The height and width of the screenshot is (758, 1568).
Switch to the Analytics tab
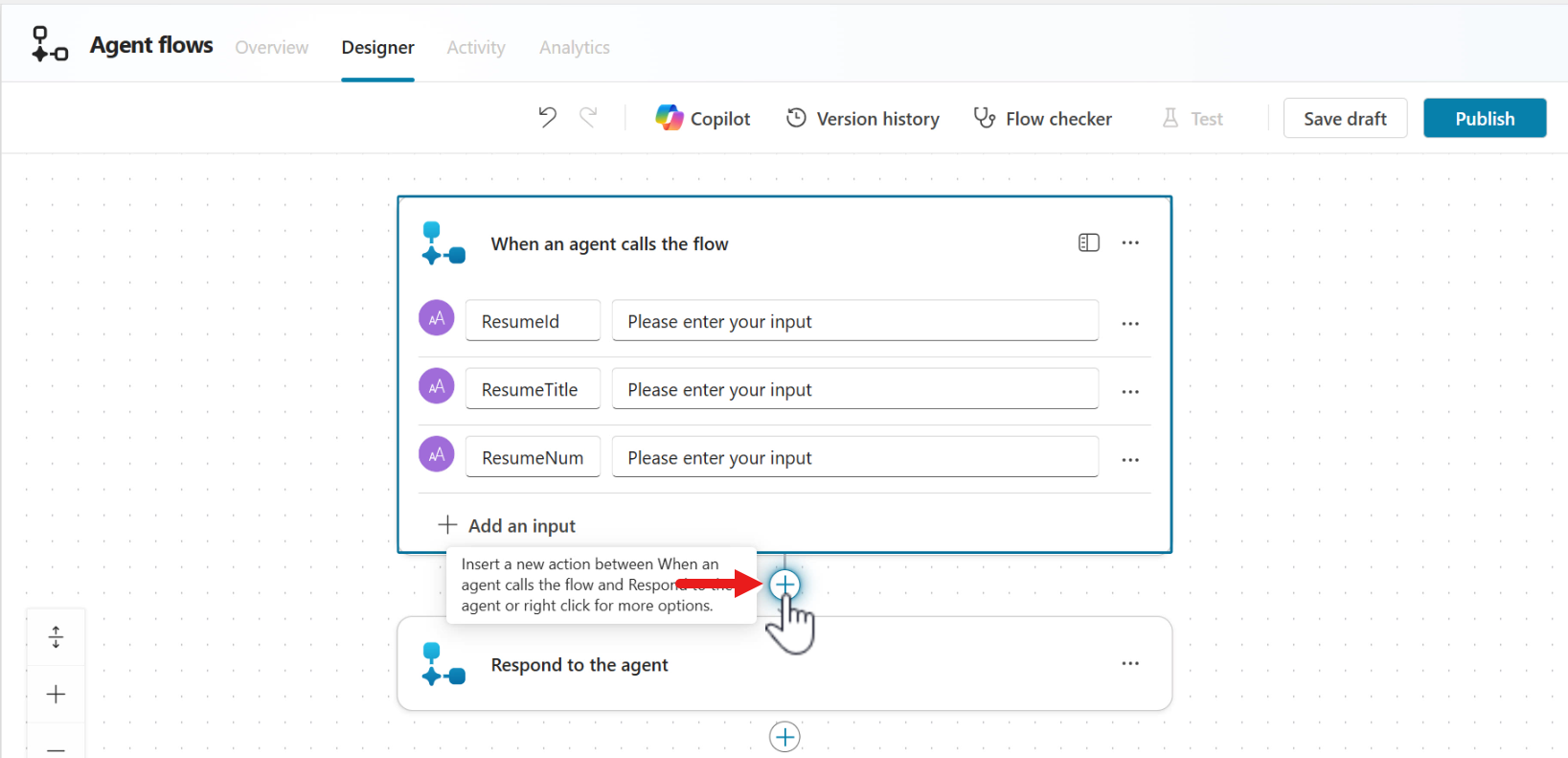[574, 48]
